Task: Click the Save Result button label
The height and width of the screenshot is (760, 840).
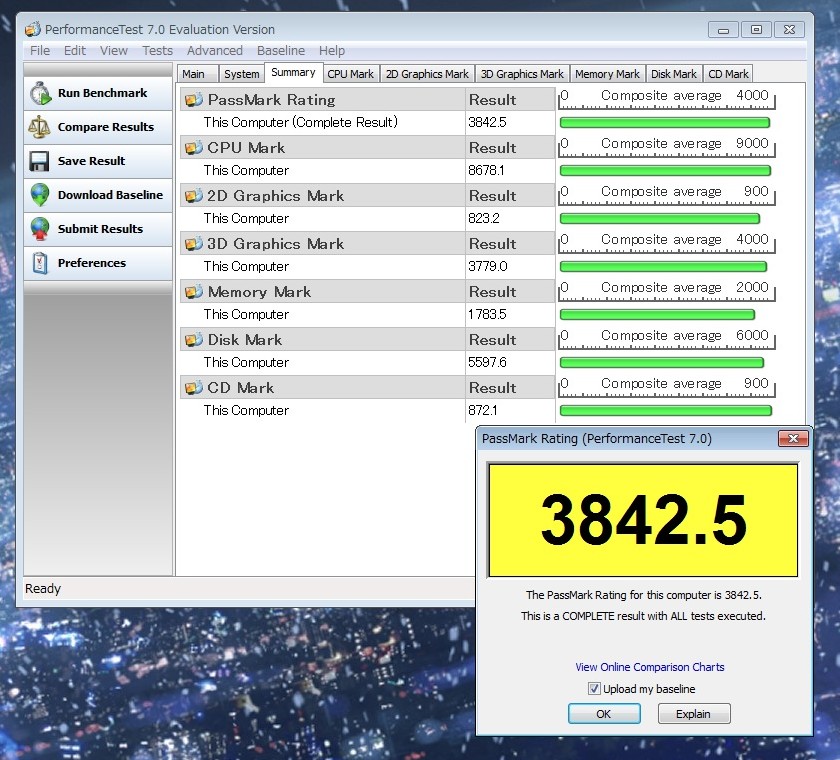Action: click(x=91, y=161)
